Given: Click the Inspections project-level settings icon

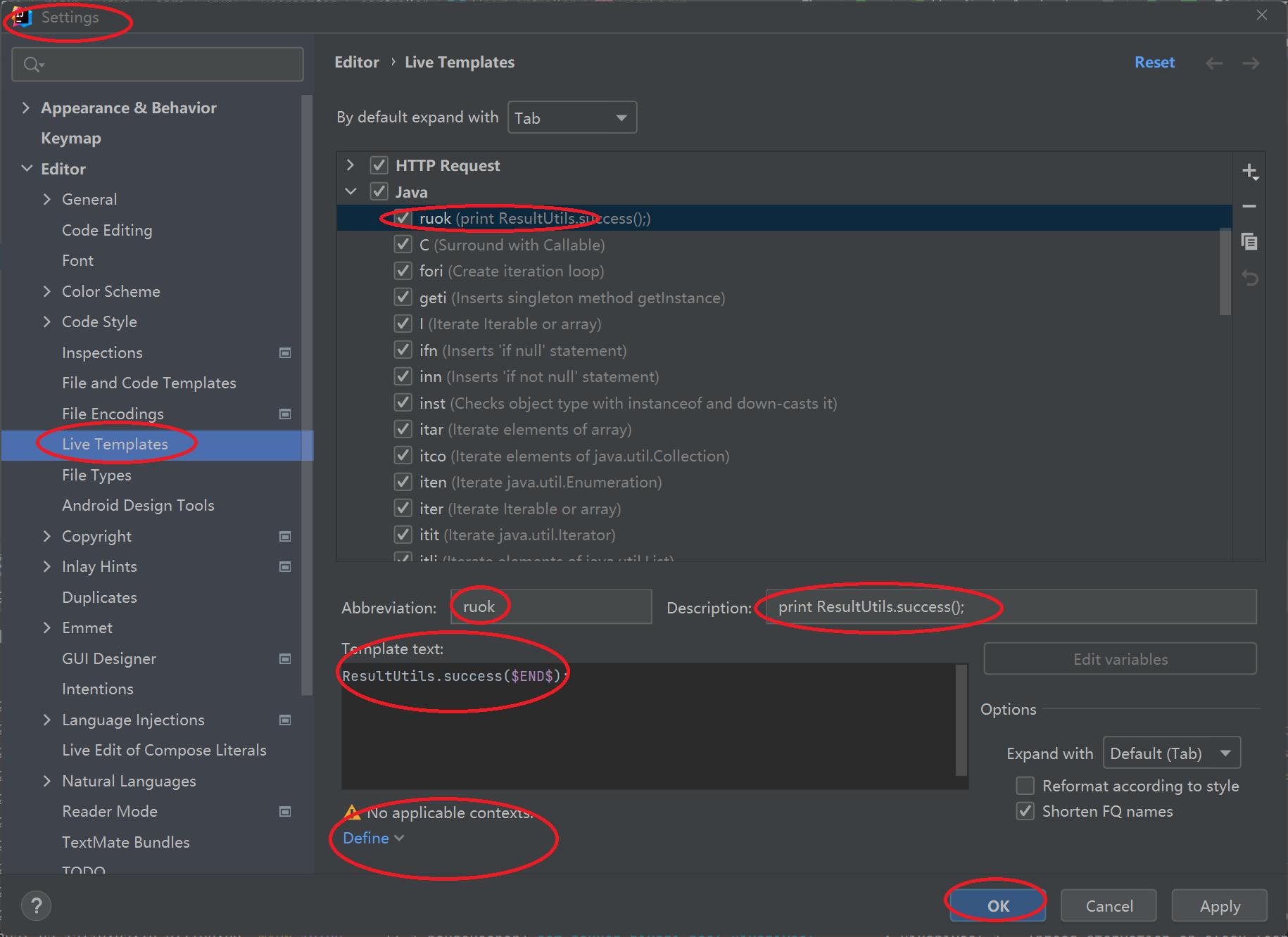Looking at the screenshot, I should tap(285, 352).
